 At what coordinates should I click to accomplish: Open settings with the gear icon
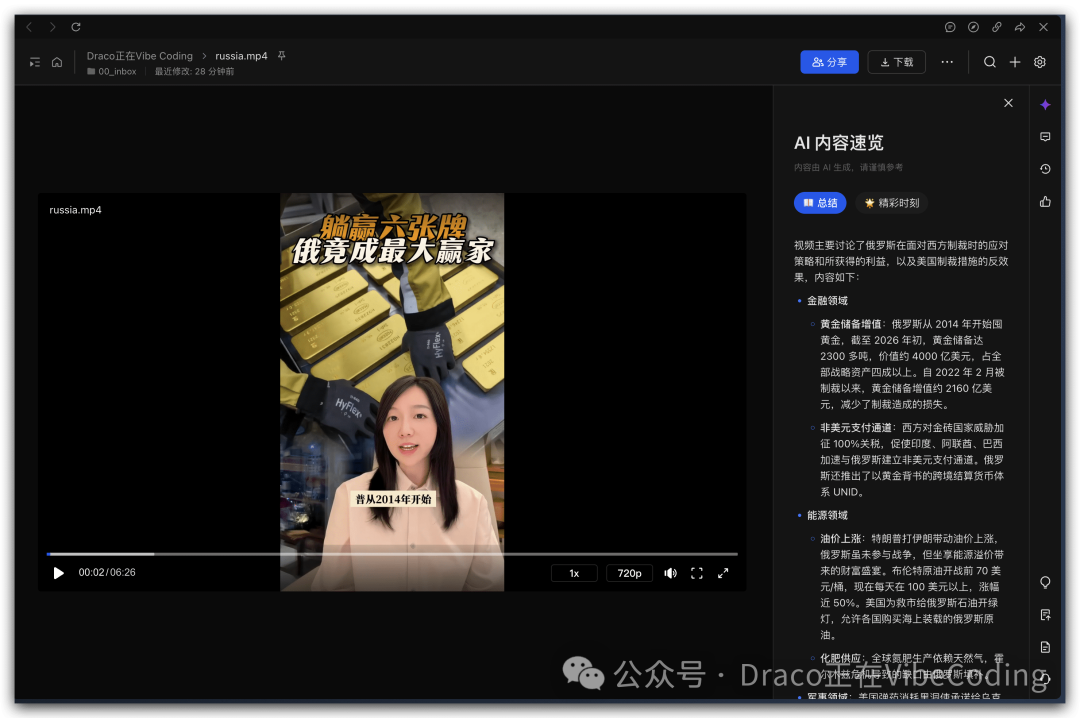1039,61
